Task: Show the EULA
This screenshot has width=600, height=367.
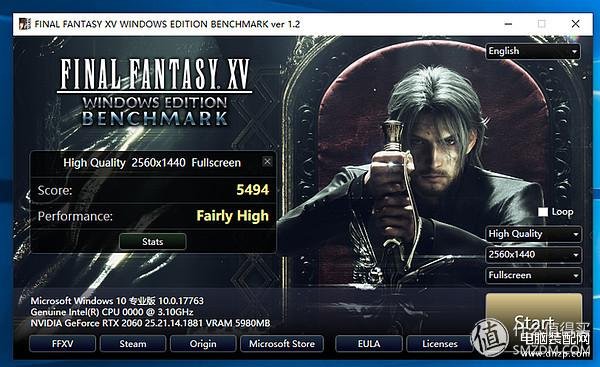Action: coord(369,344)
